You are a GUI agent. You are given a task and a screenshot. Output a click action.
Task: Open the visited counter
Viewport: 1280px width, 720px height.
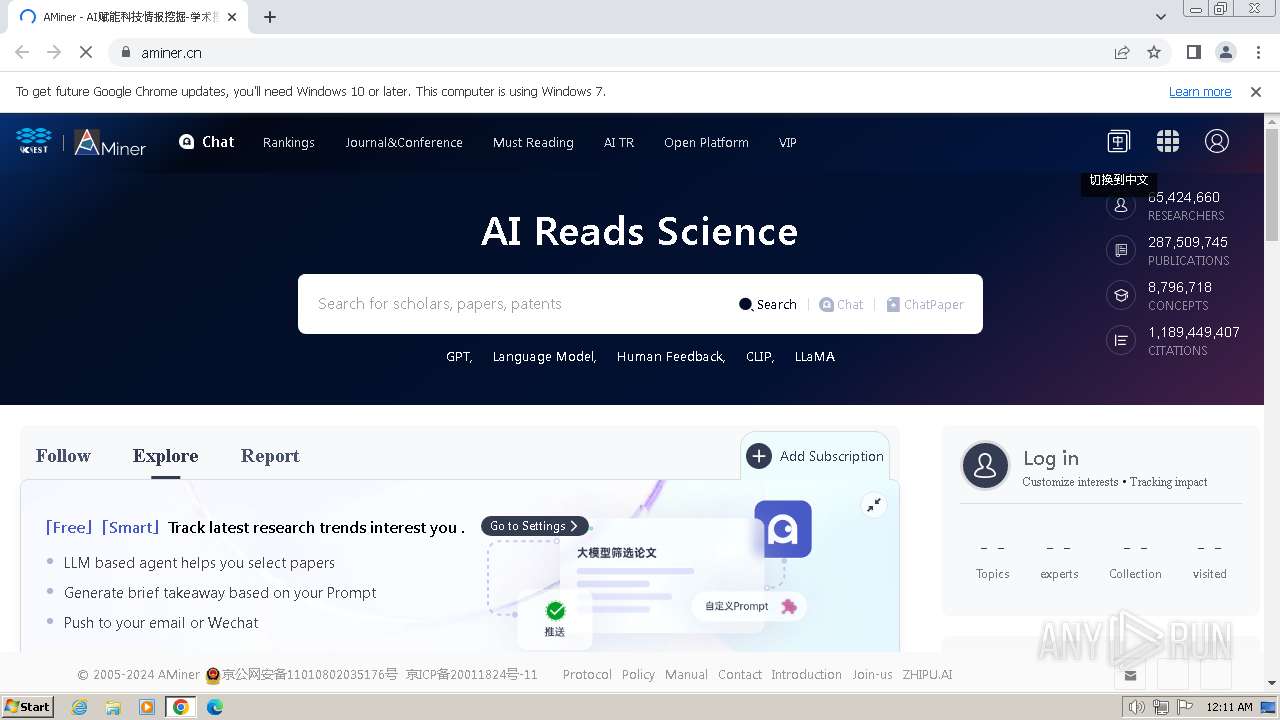tap(1209, 560)
